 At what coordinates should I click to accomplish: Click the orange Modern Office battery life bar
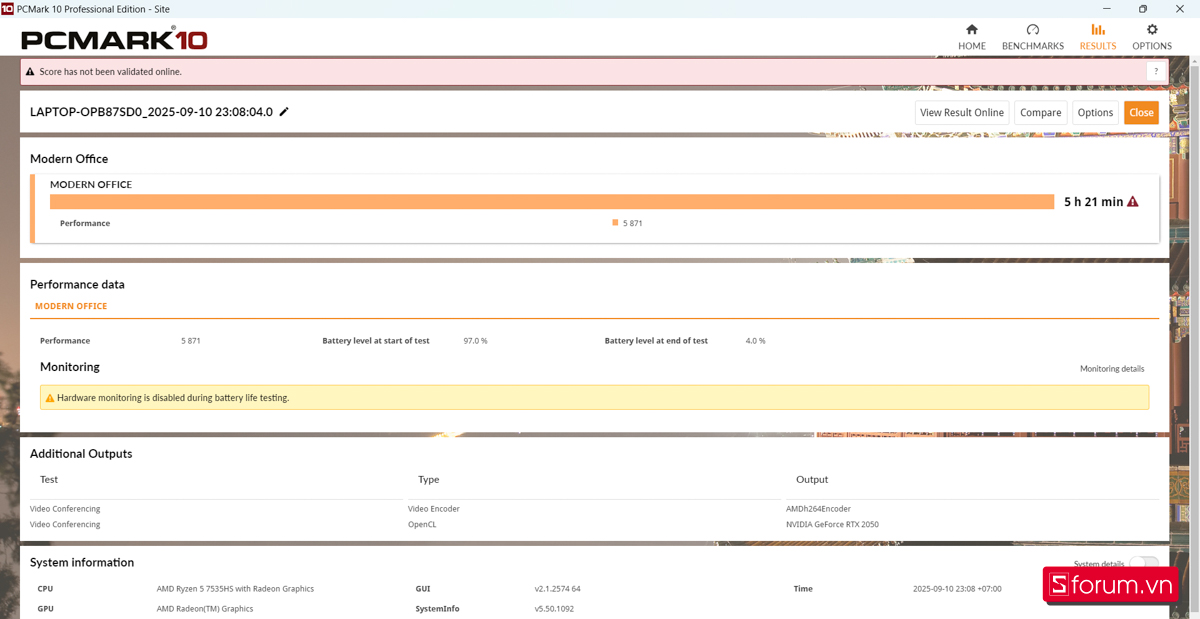(552, 202)
